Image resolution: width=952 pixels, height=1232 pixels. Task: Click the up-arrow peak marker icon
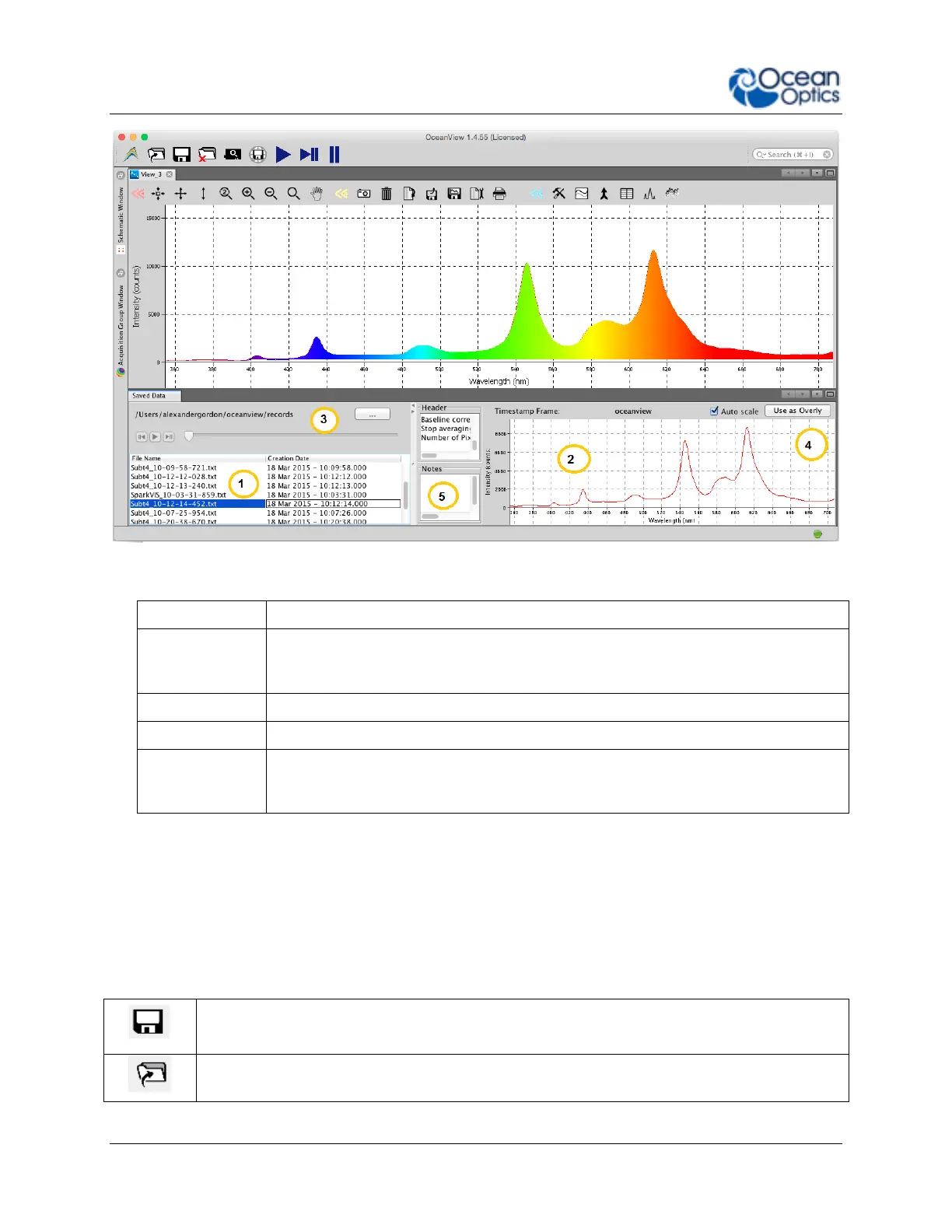point(604,194)
